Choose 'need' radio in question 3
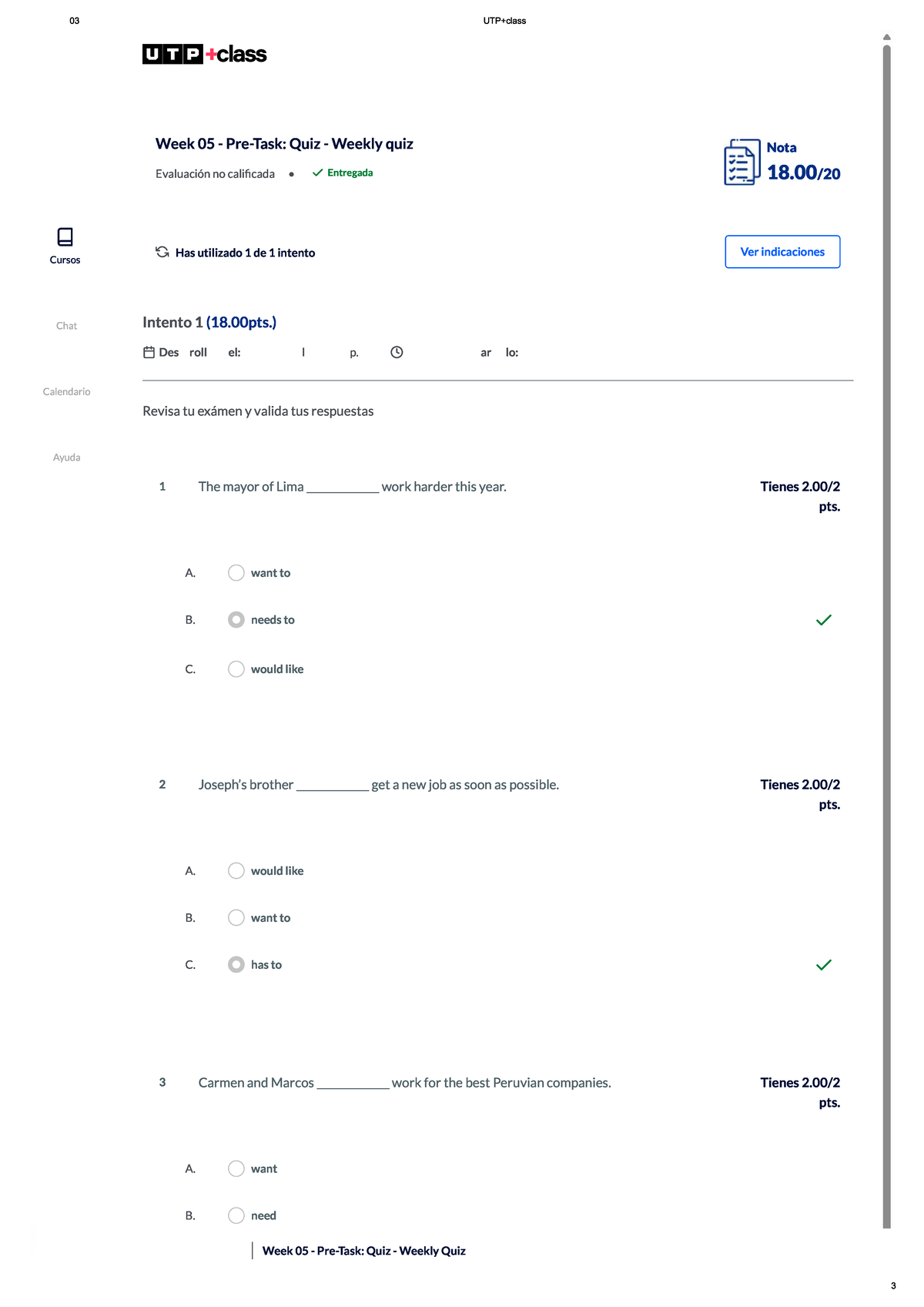Viewport: 924px width, 1307px height. [x=236, y=1216]
